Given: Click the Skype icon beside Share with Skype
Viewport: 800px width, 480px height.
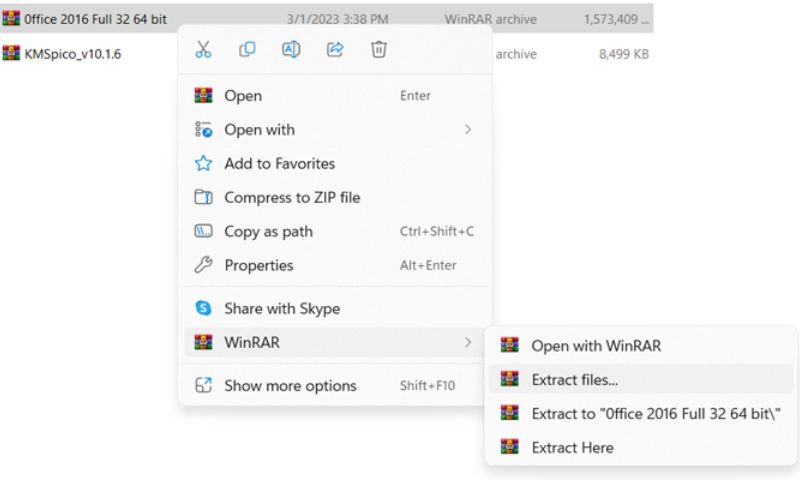Looking at the screenshot, I should click(203, 308).
